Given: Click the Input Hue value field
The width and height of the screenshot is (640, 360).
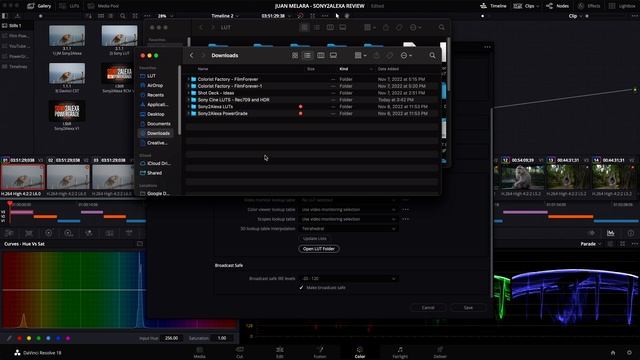Looking at the screenshot, I should tap(172, 338).
